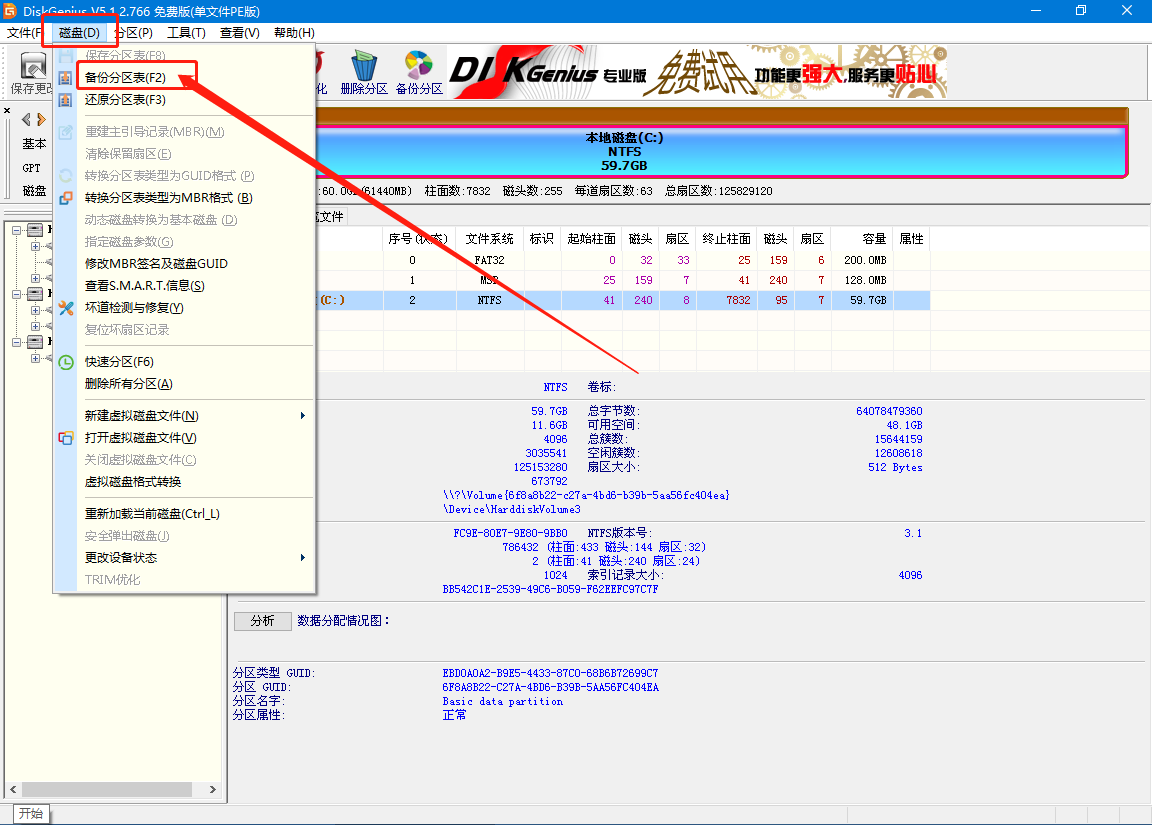Image resolution: width=1152 pixels, height=825 pixels.
Task: Click the 属性 column header
Action: (911, 239)
